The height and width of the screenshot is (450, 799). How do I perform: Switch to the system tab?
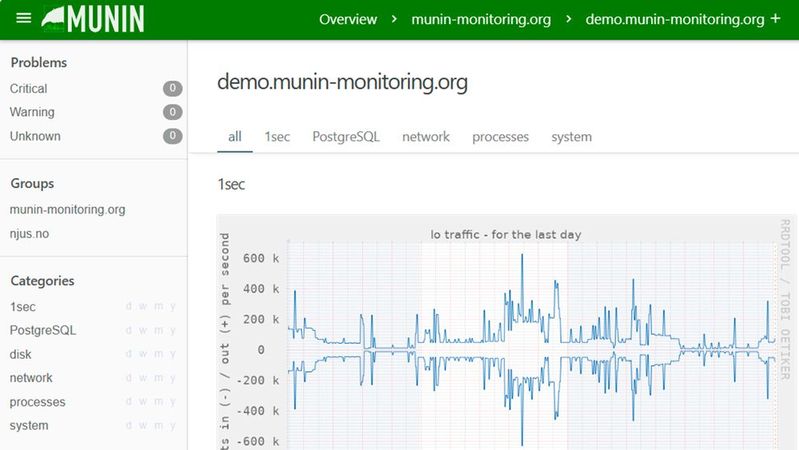point(571,137)
